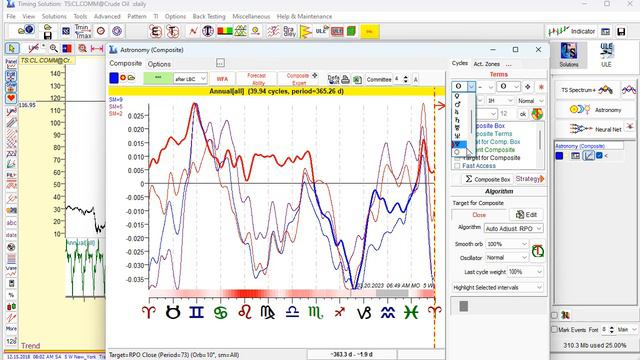Switch to the Options tab in Astronomy window

(159, 64)
